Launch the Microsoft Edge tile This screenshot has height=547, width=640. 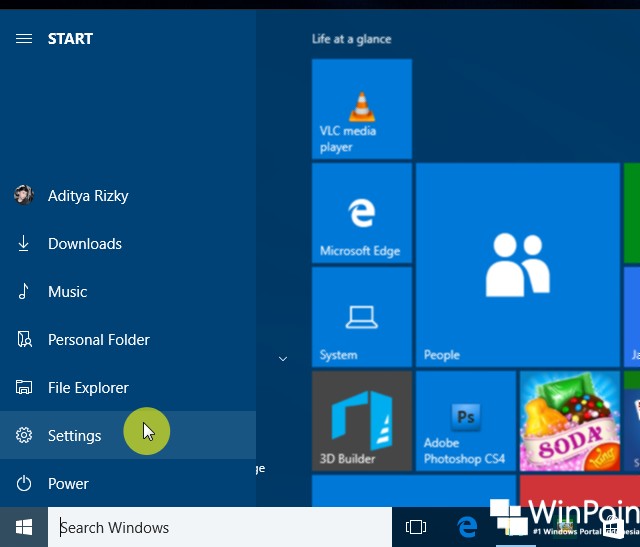tap(362, 213)
